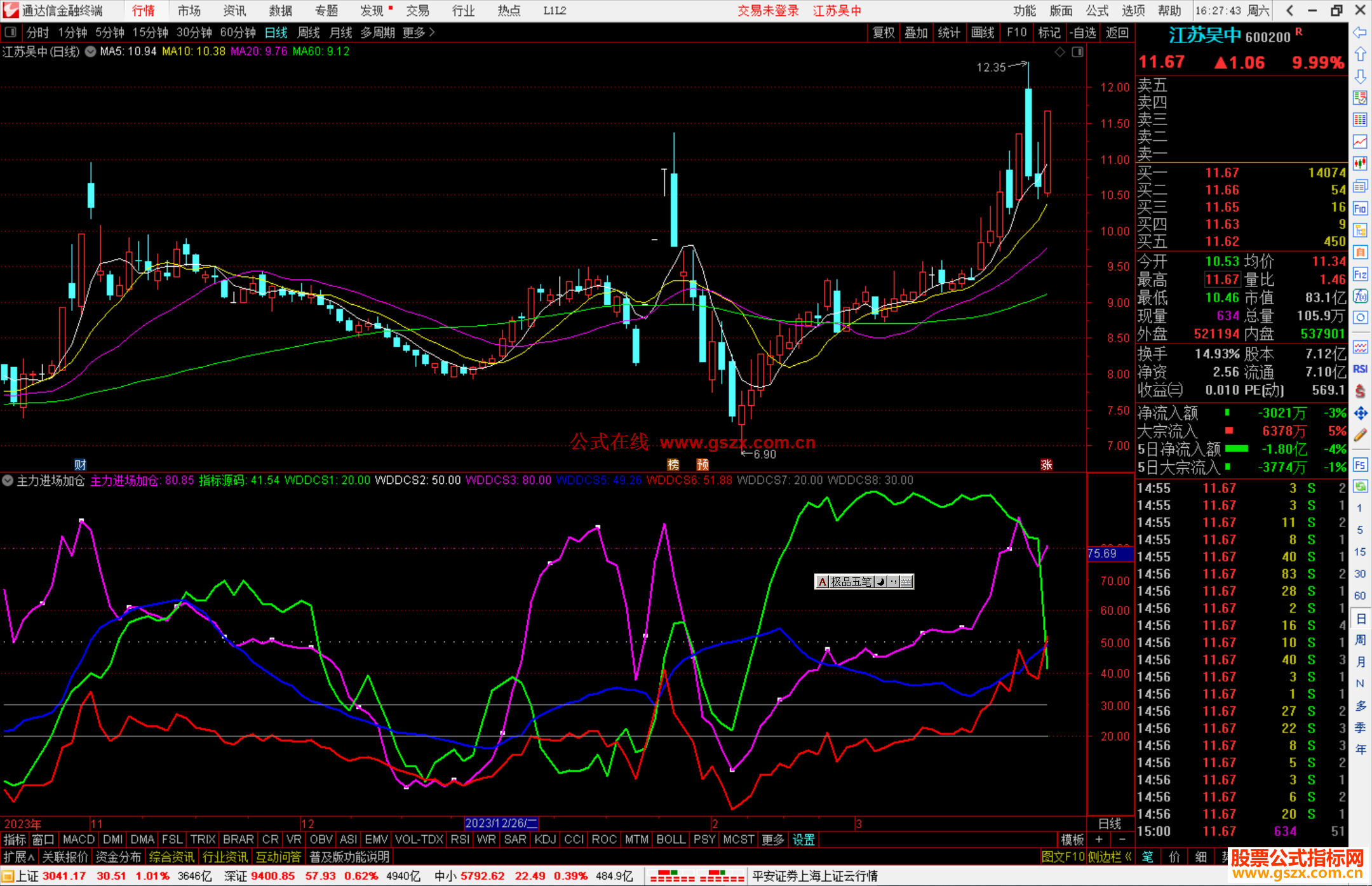Open the 更多 indicators list in bottom tabs
The width and height of the screenshot is (1372, 886).
coord(772,840)
